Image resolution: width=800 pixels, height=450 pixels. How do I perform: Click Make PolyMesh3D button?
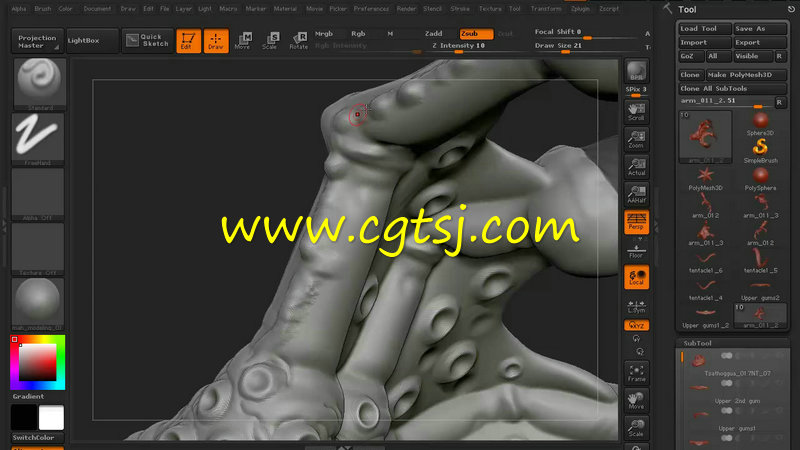coord(746,74)
